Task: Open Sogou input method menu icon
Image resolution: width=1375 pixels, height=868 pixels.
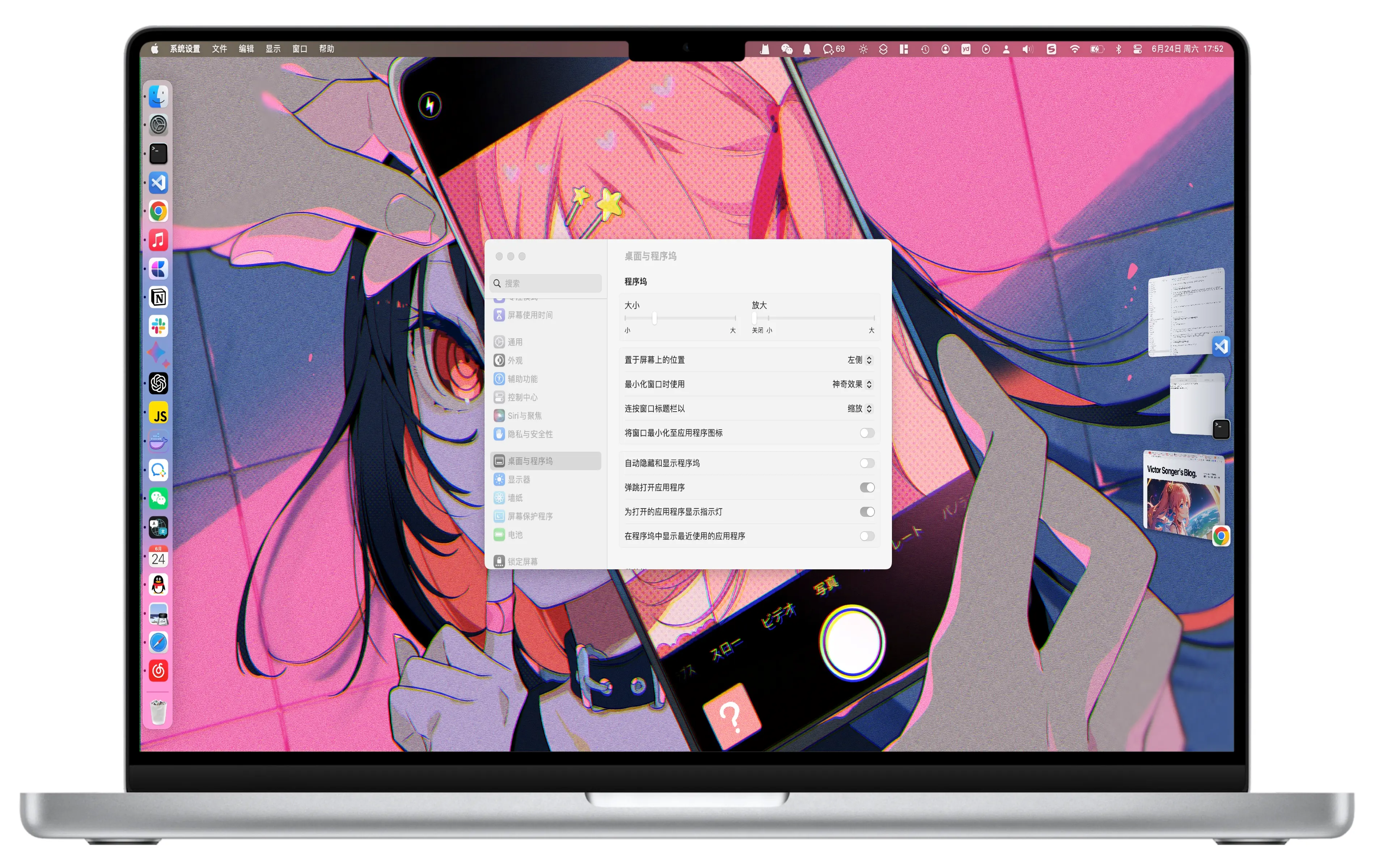Action: pos(1051,49)
